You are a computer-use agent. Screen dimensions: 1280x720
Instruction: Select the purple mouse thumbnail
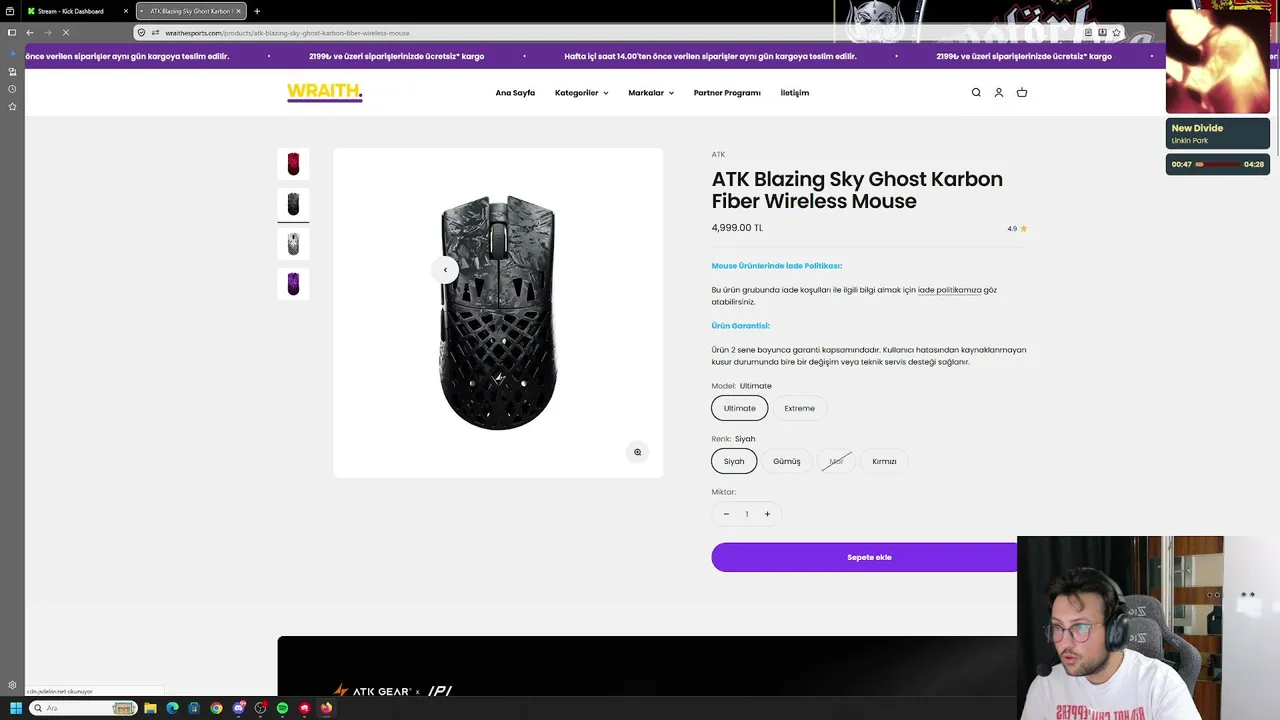(x=293, y=284)
